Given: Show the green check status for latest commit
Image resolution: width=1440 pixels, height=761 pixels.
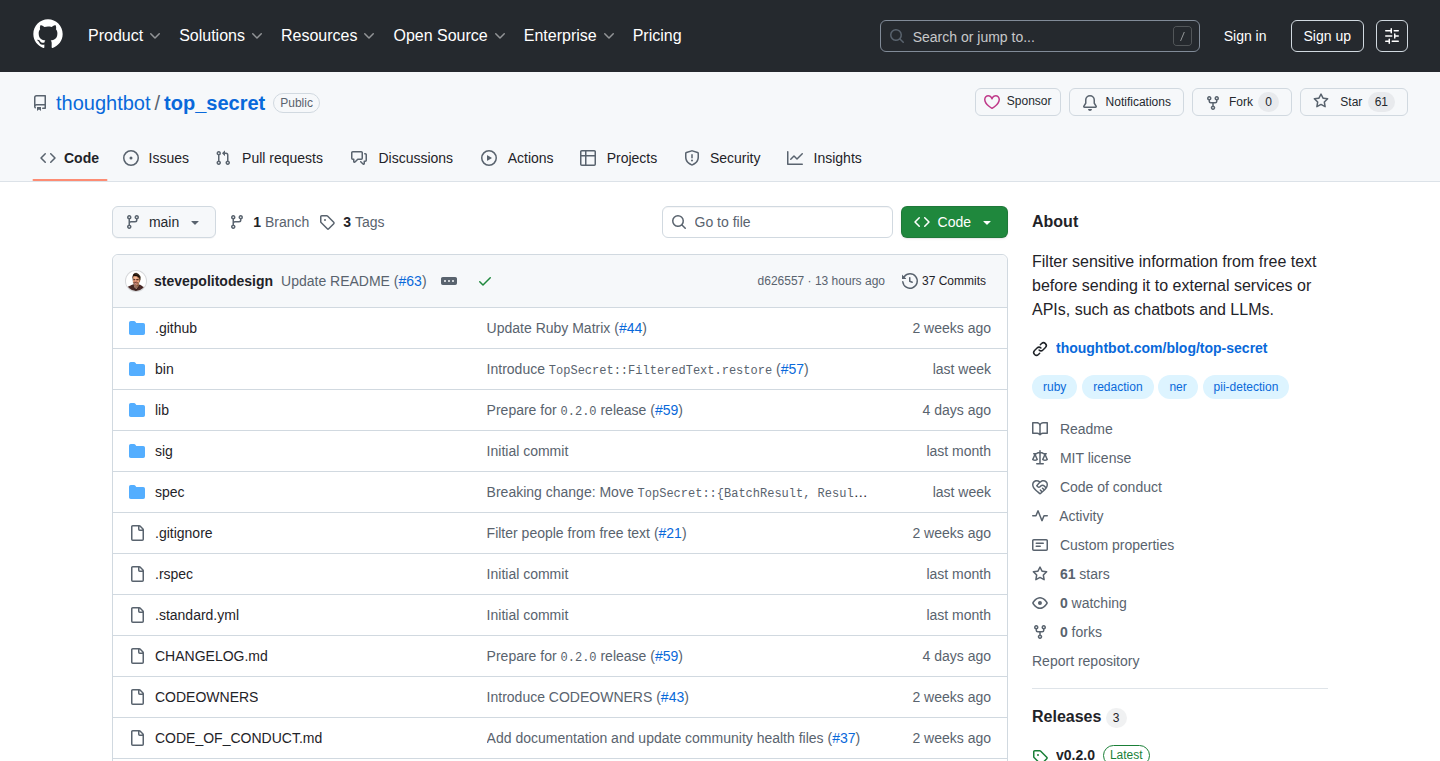Looking at the screenshot, I should pos(485,281).
